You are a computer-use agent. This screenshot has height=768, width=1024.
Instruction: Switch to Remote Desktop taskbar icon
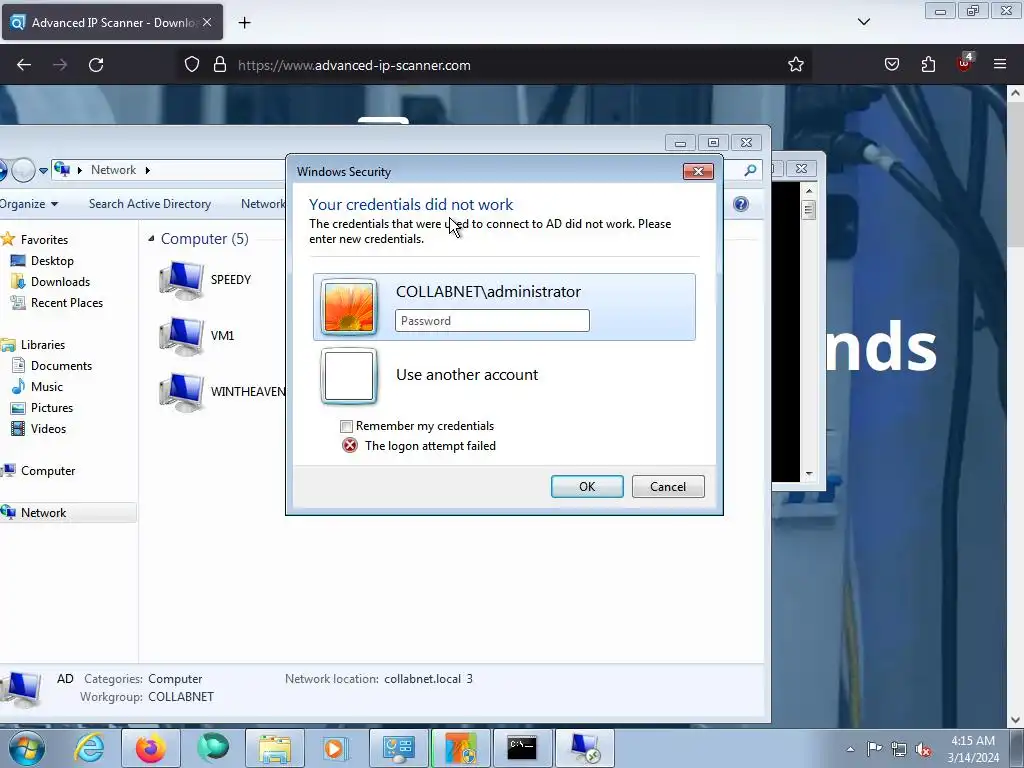coord(584,748)
